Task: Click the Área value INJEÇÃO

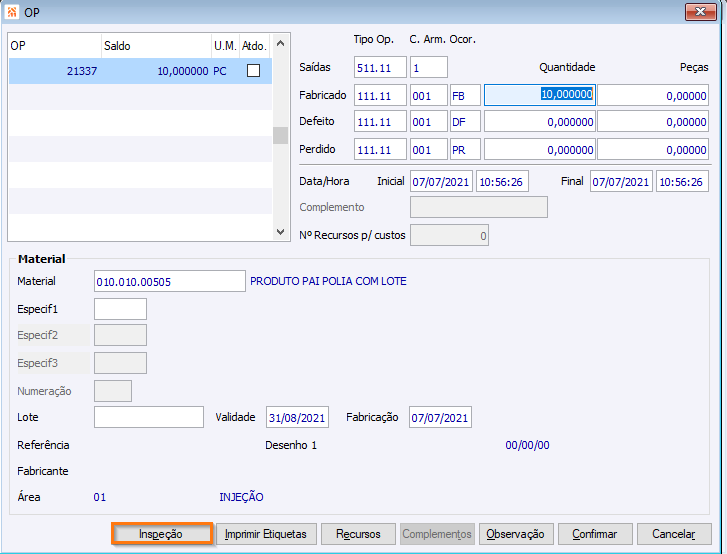Action: (x=241, y=497)
